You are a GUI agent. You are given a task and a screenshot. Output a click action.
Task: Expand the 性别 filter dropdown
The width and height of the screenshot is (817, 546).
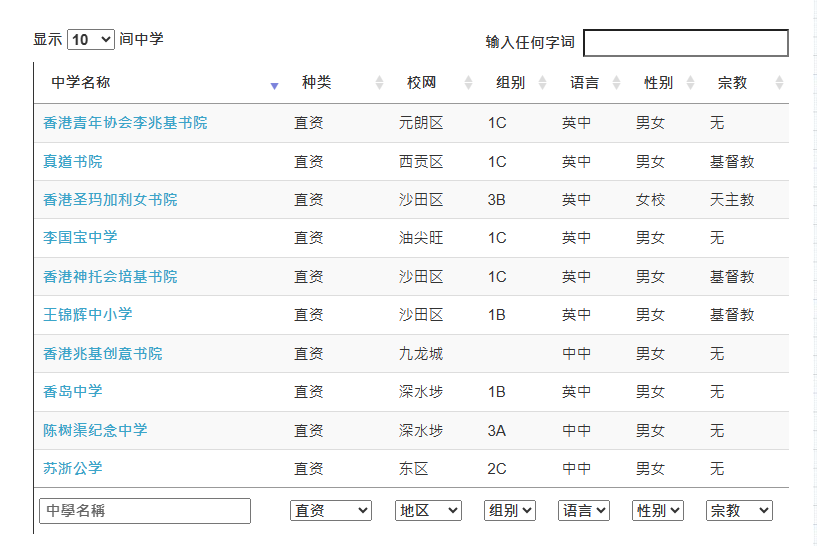658,511
